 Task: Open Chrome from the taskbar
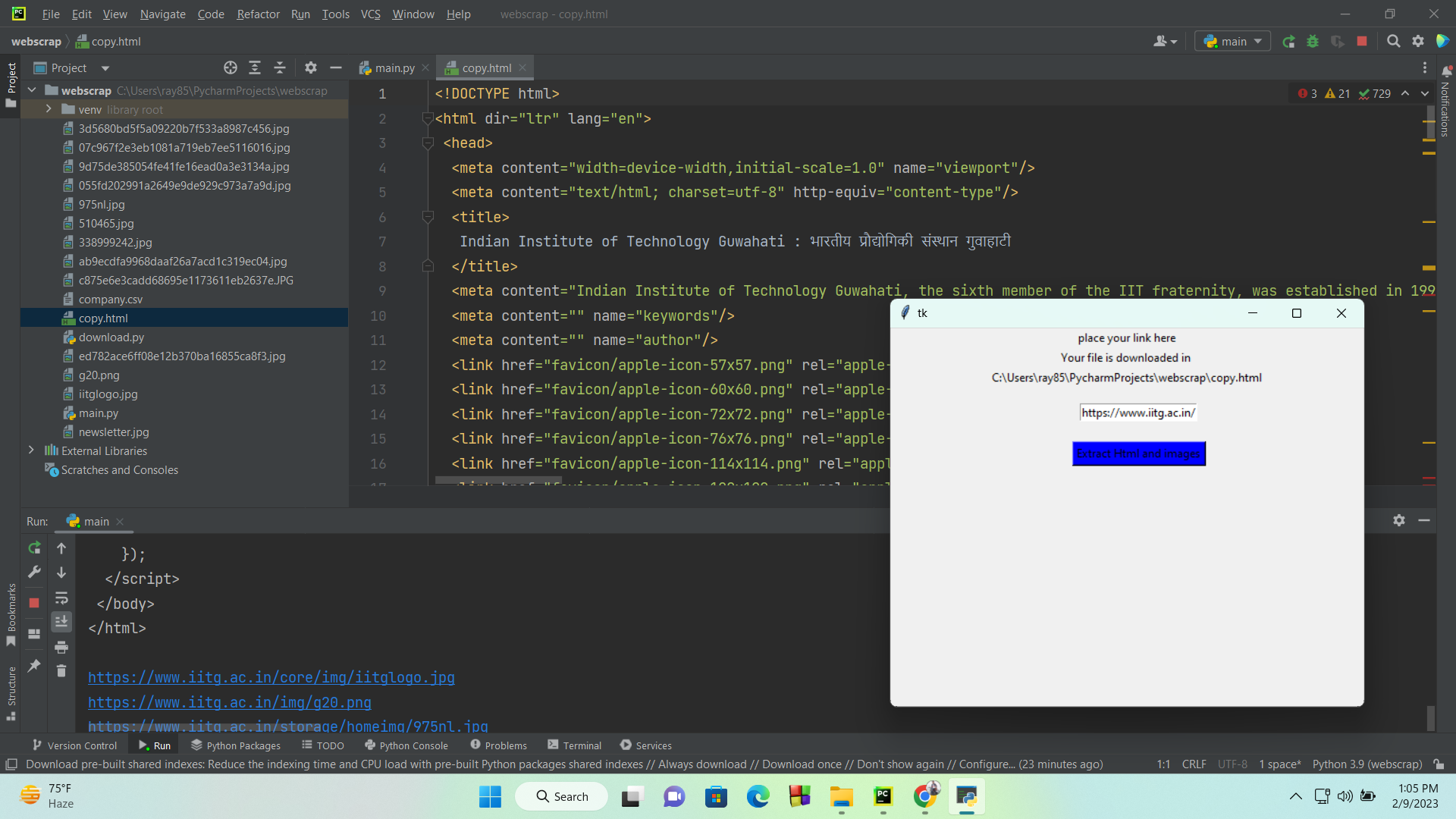[925, 796]
